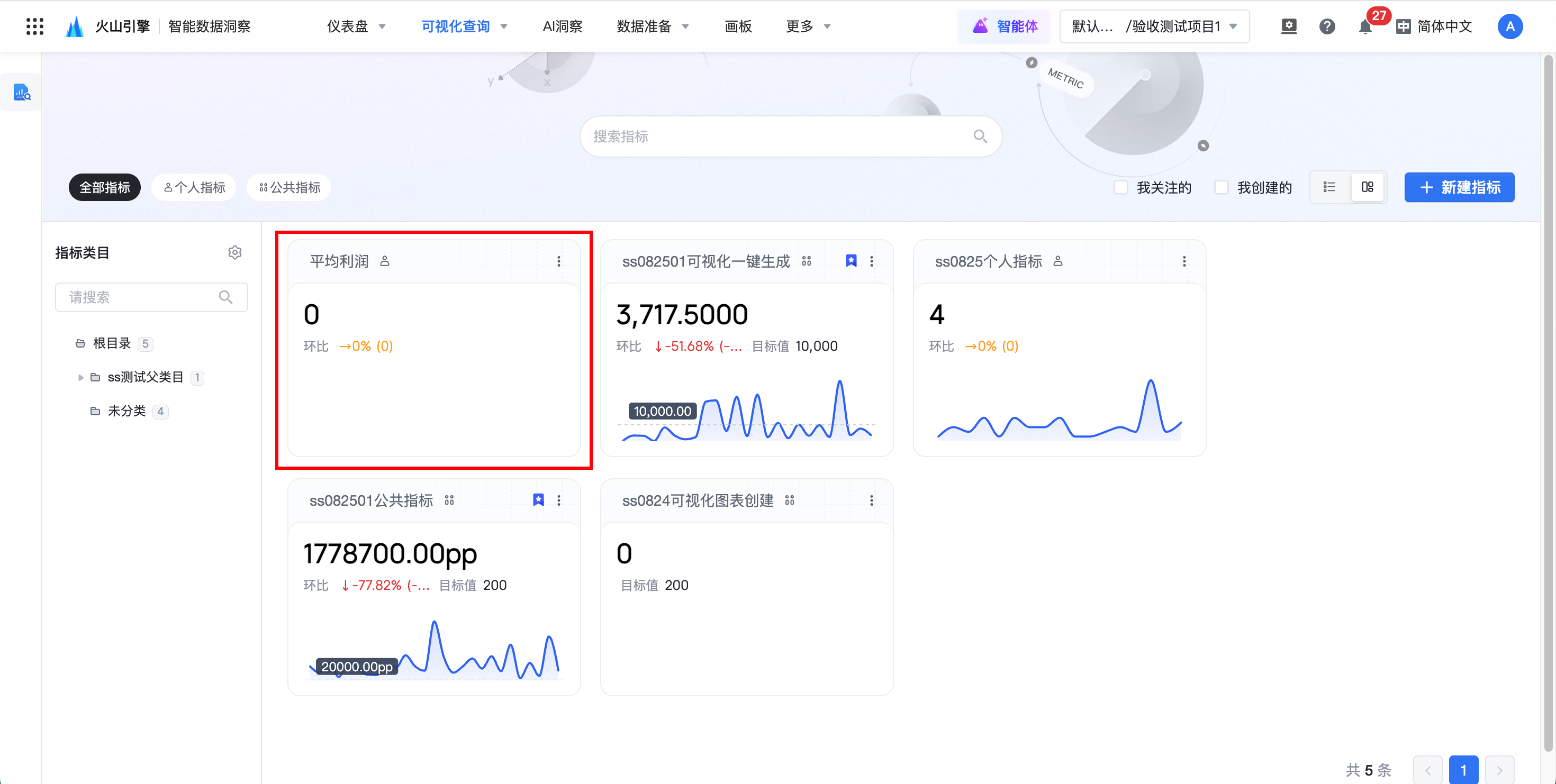Click the left sidebar metrics icon
The width and height of the screenshot is (1556, 784).
(x=22, y=93)
